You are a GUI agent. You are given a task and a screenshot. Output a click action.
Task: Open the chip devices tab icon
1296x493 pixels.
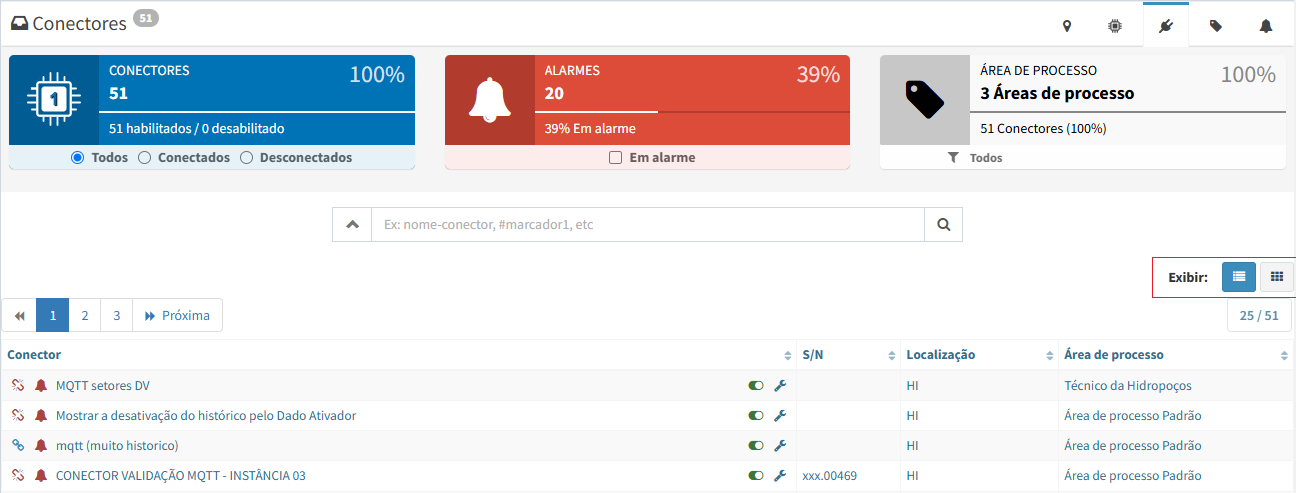(1115, 26)
